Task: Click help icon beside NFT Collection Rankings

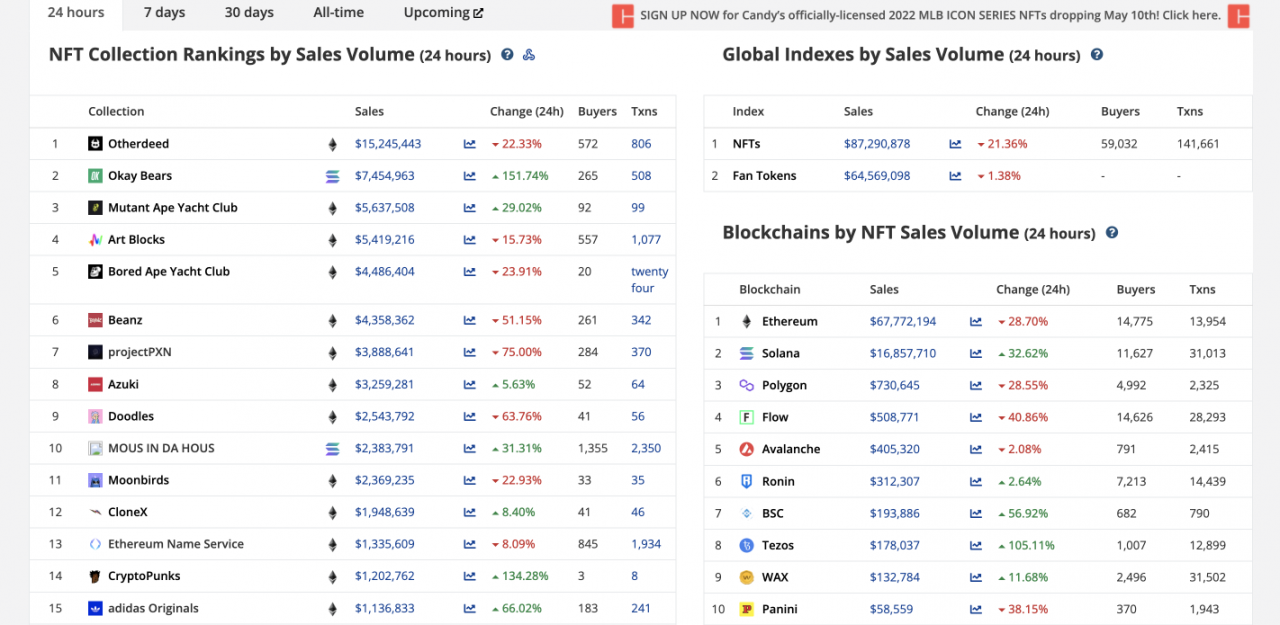Action: coord(507,55)
